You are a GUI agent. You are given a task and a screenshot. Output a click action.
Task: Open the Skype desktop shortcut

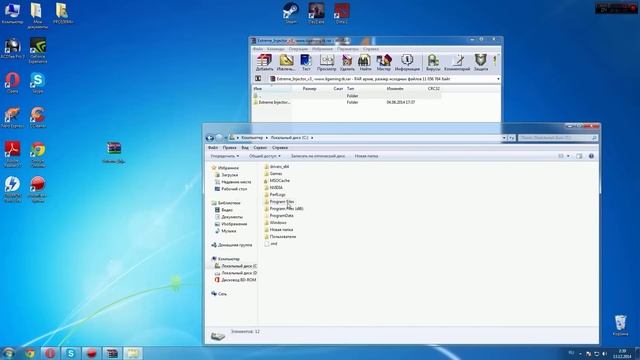point(37,83)
